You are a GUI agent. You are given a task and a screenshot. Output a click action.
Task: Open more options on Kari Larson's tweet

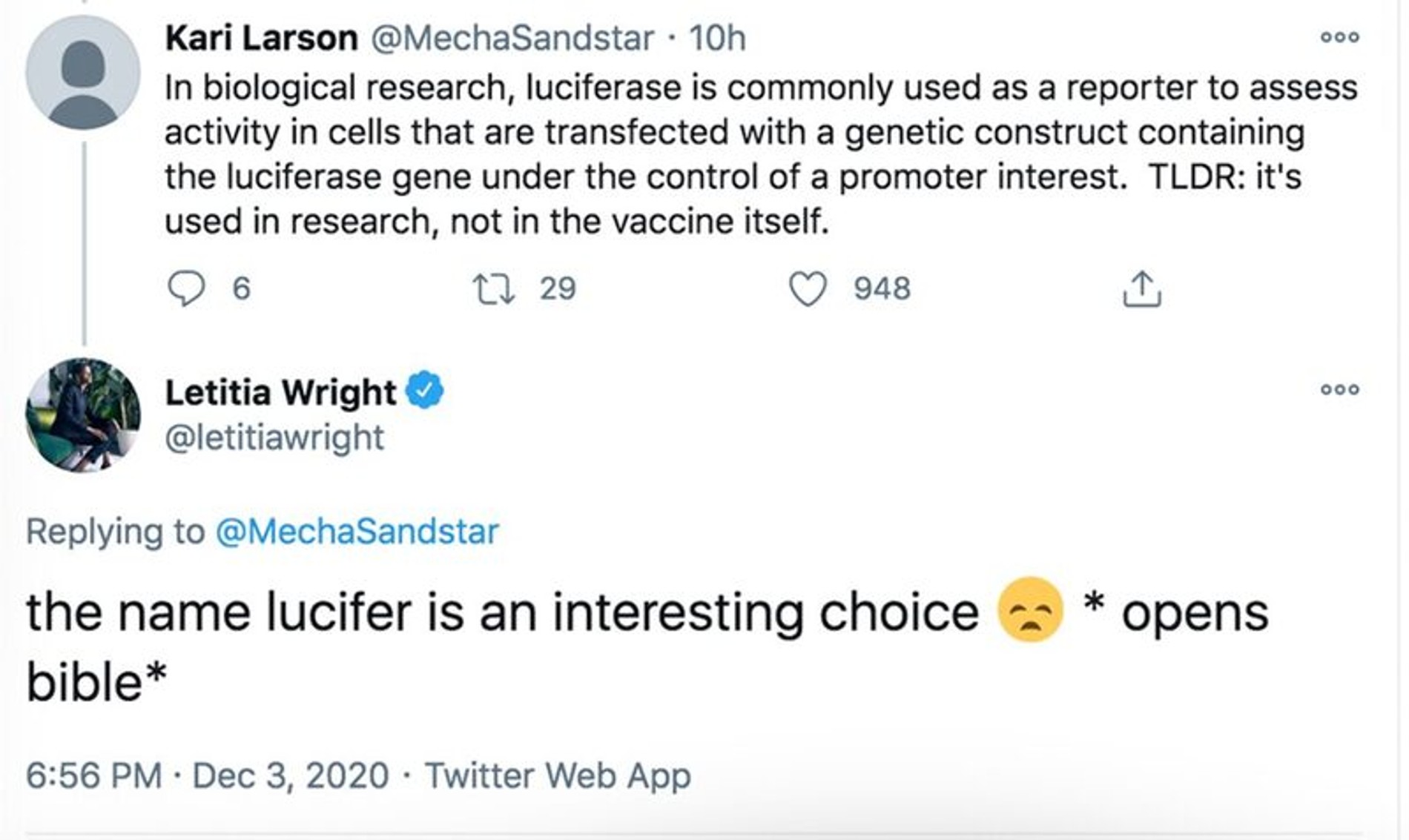coord(1339,37)
